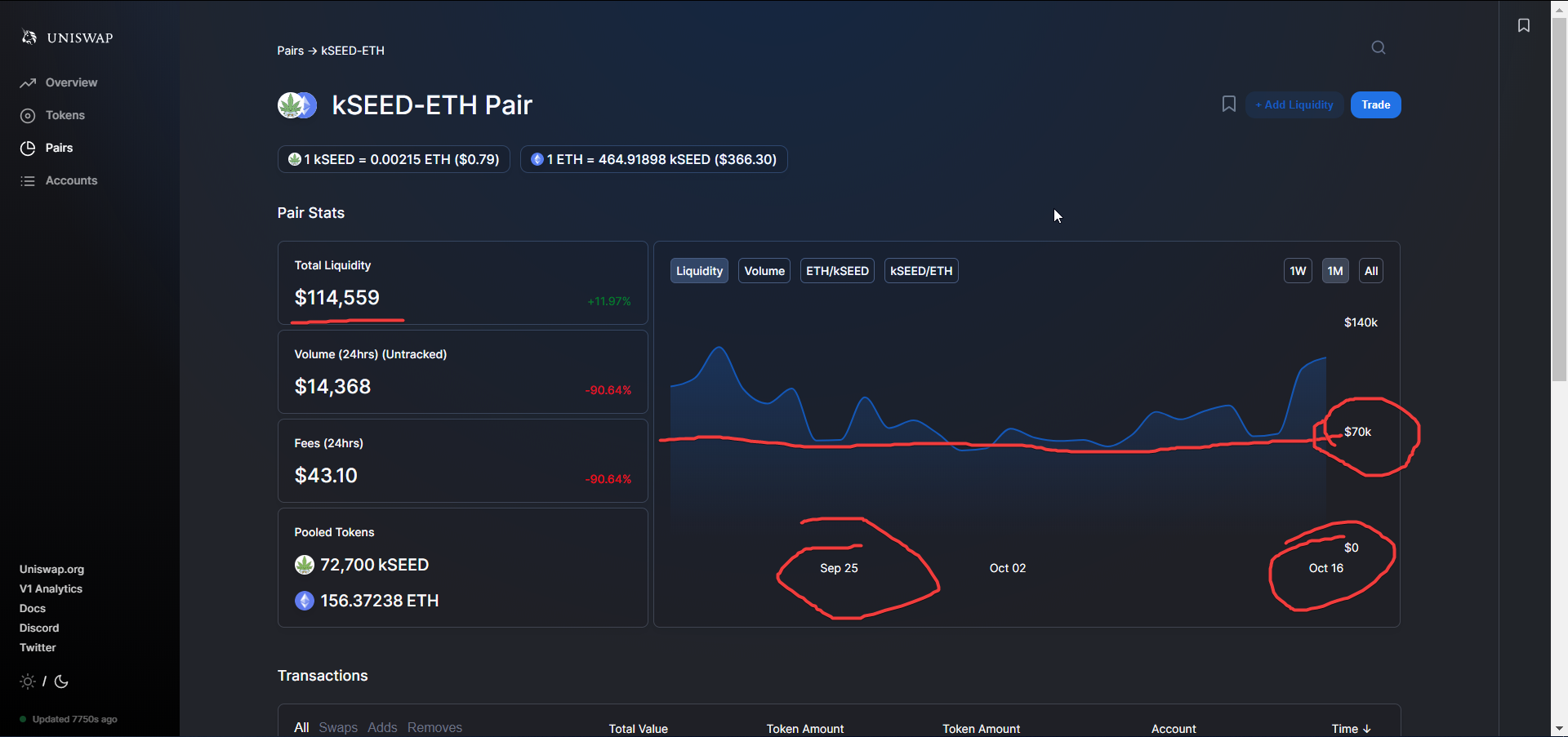This screenshot has width=1568, height=737.
Task: Click the Trade button
Action: (x=1375, y=104)
